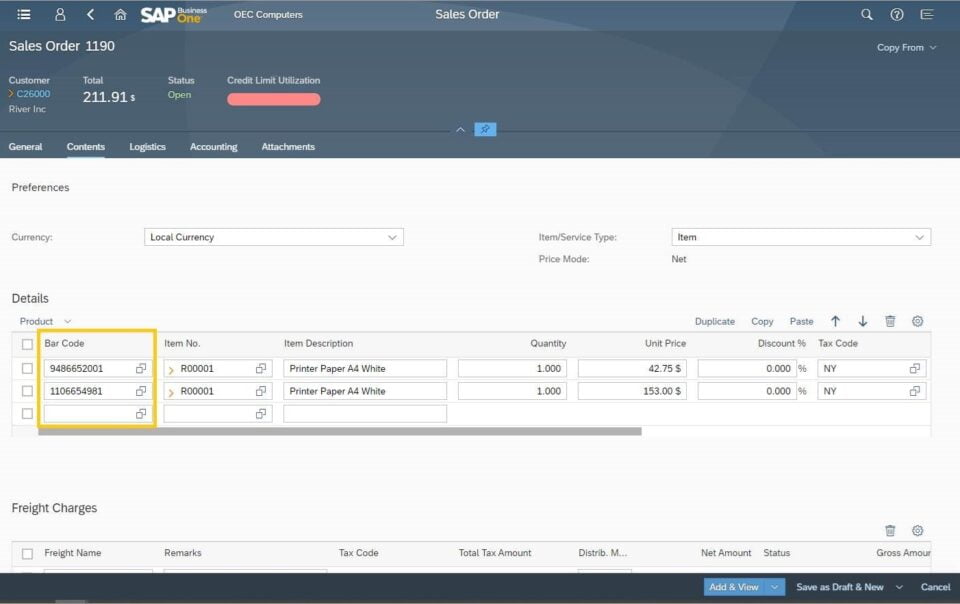The image size is (960, 604).
Task: Switch to the General tab
Action: point(26,147)
